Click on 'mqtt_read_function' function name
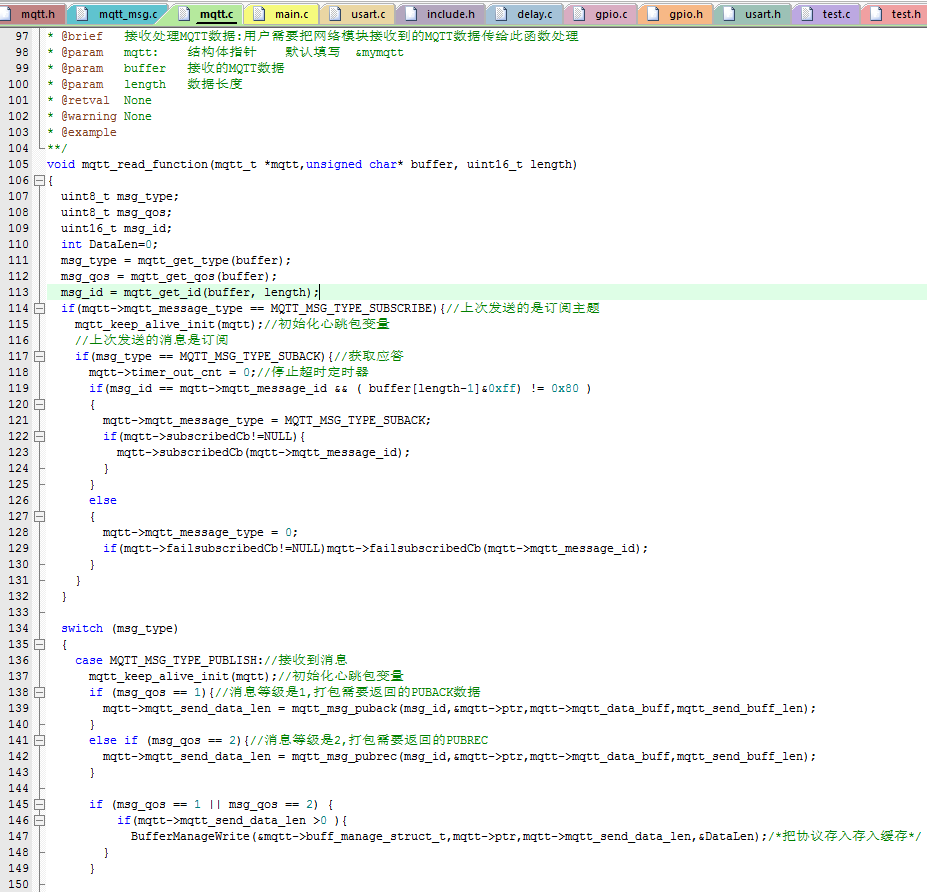 (x=145, y=164)
